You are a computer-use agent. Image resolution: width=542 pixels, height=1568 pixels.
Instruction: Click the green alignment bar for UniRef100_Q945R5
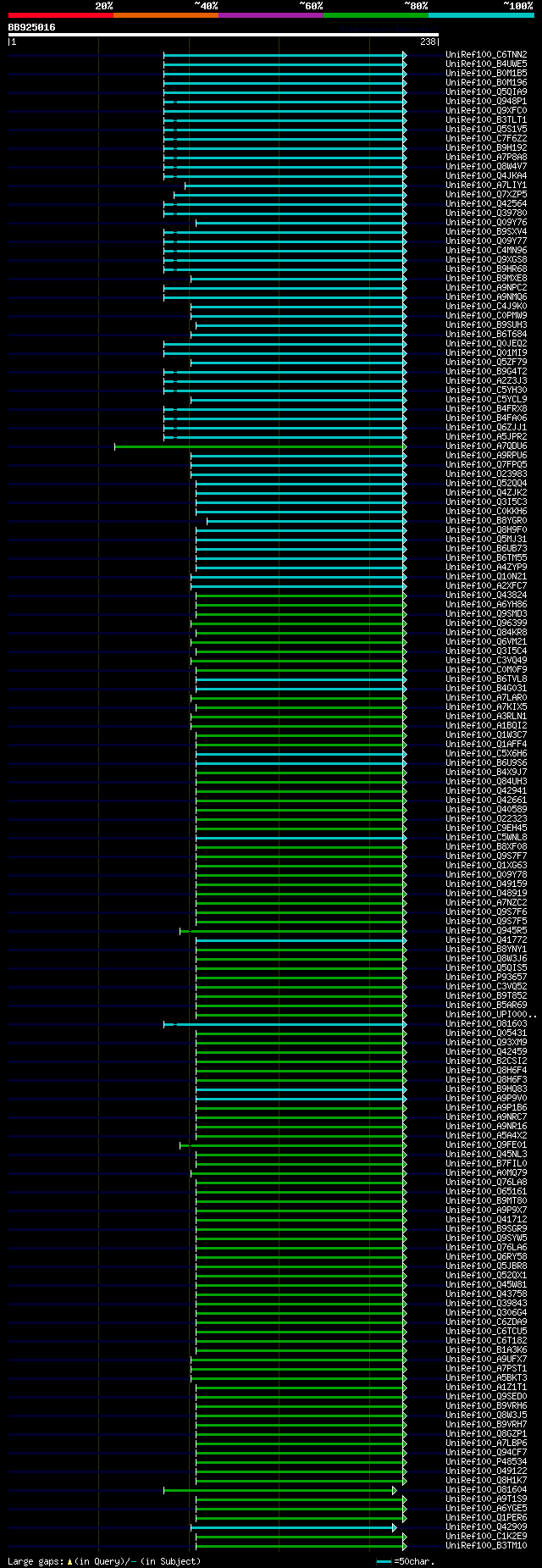pos(293,931)
